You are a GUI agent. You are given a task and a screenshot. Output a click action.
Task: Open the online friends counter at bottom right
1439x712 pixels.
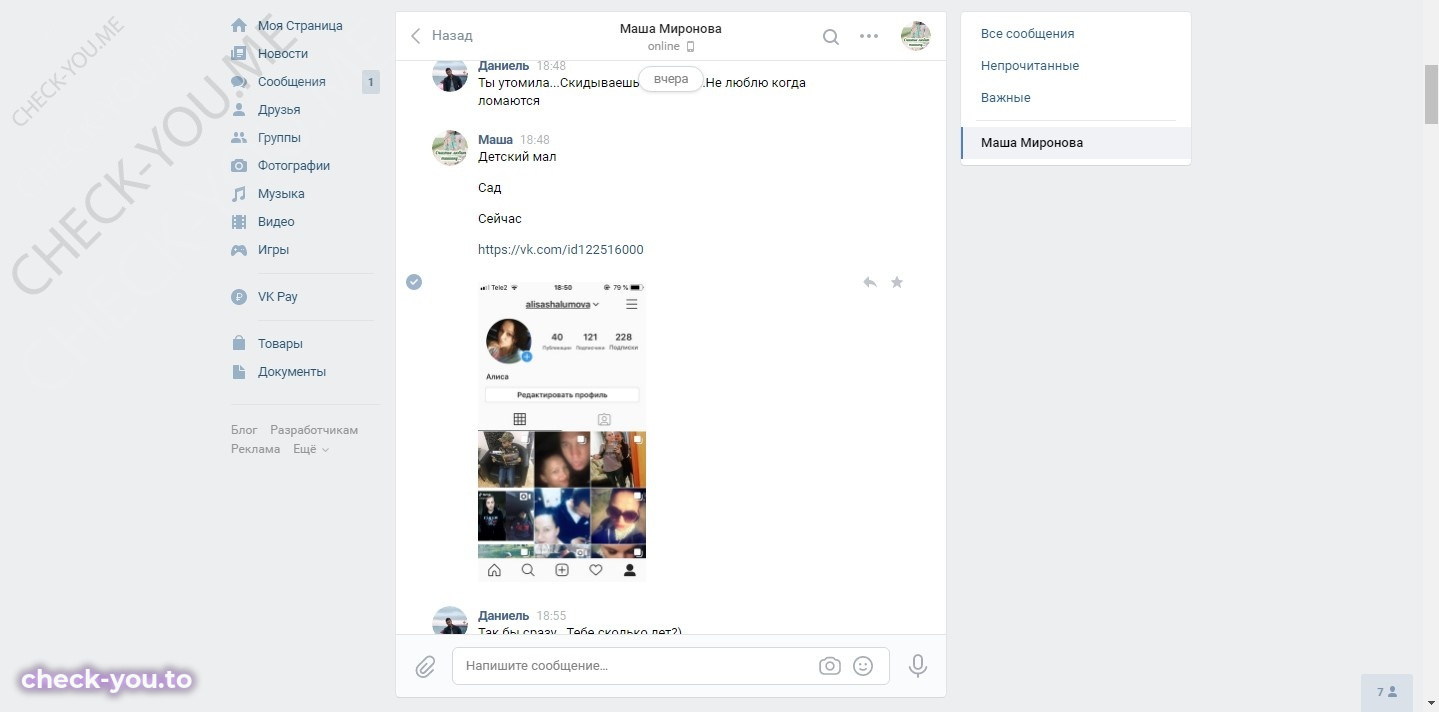tap(1387, 692)
